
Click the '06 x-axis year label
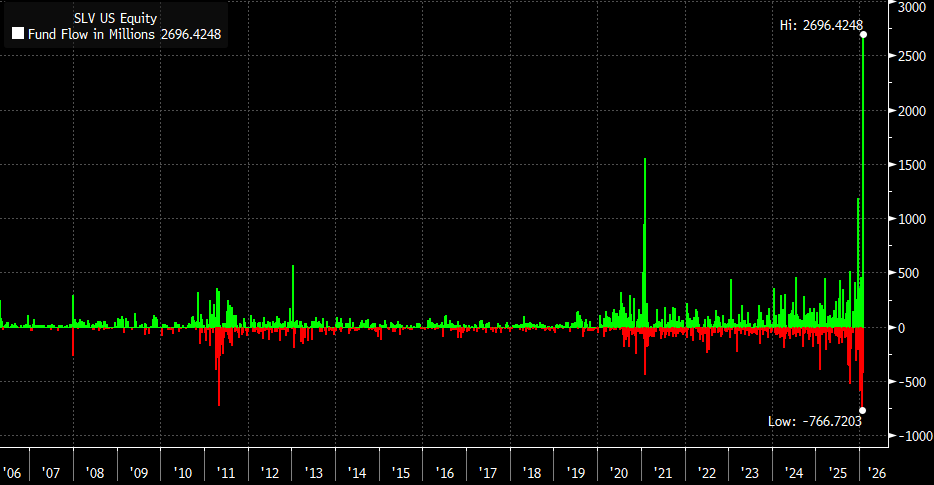[x=12, y=473]
